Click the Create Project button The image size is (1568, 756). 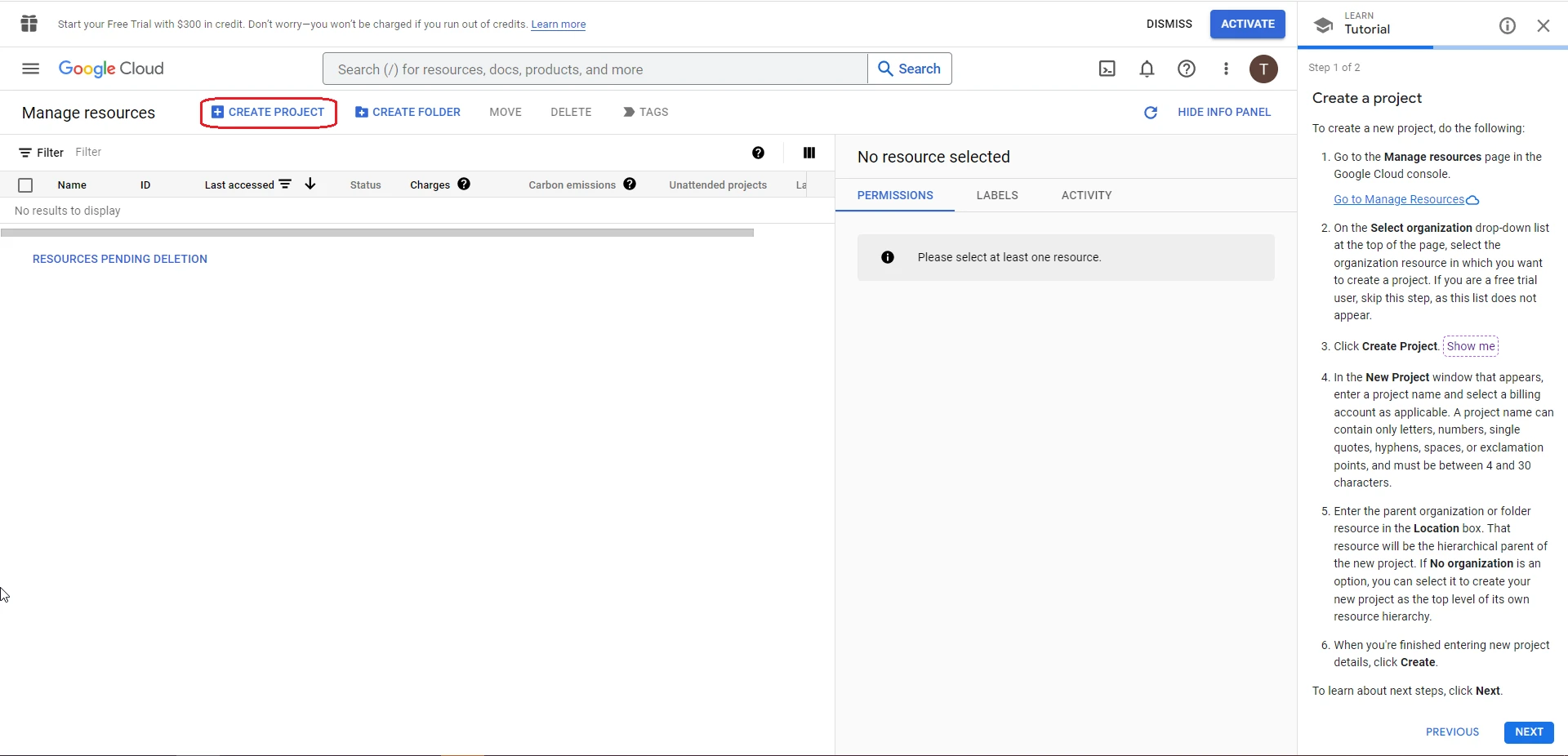tap(269, 112)
